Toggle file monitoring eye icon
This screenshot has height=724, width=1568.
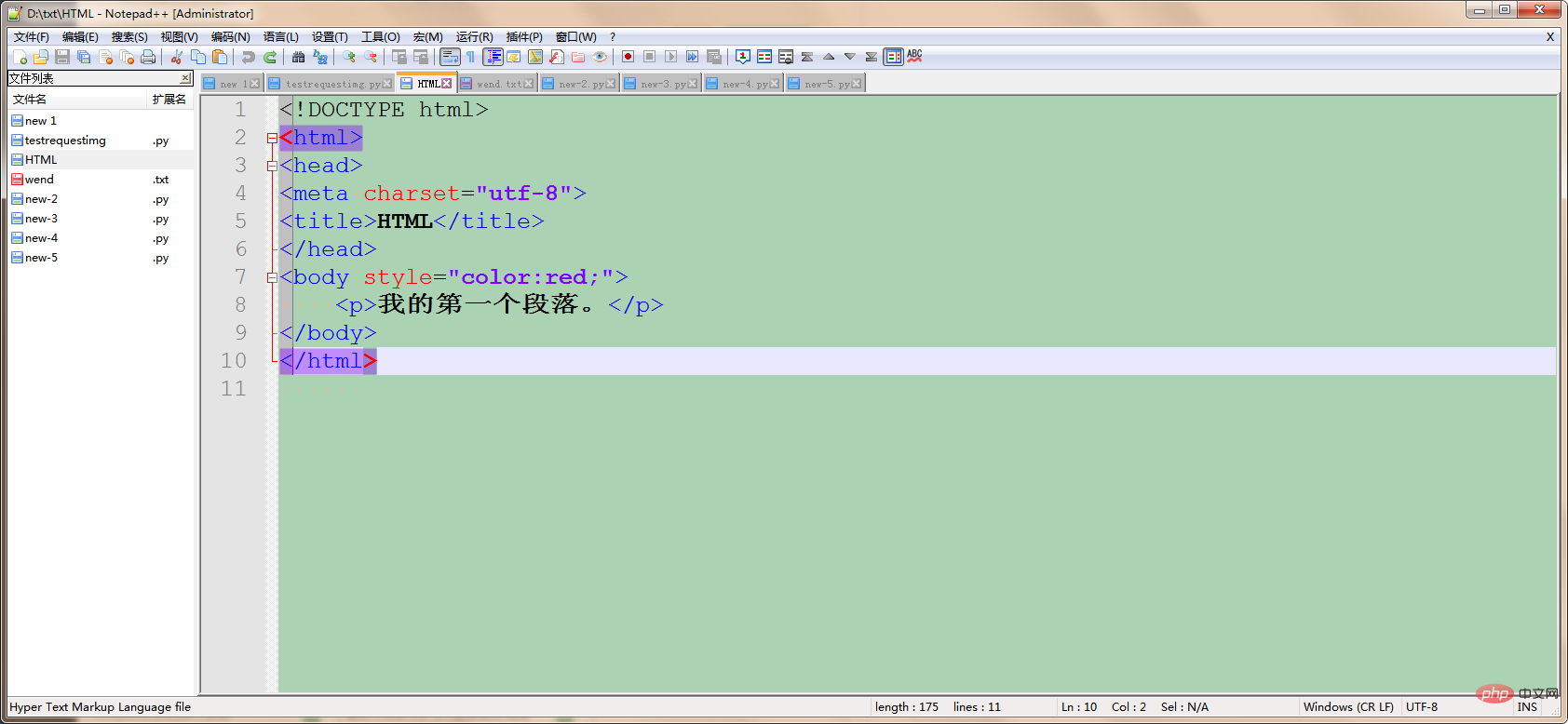pos(599,57)
